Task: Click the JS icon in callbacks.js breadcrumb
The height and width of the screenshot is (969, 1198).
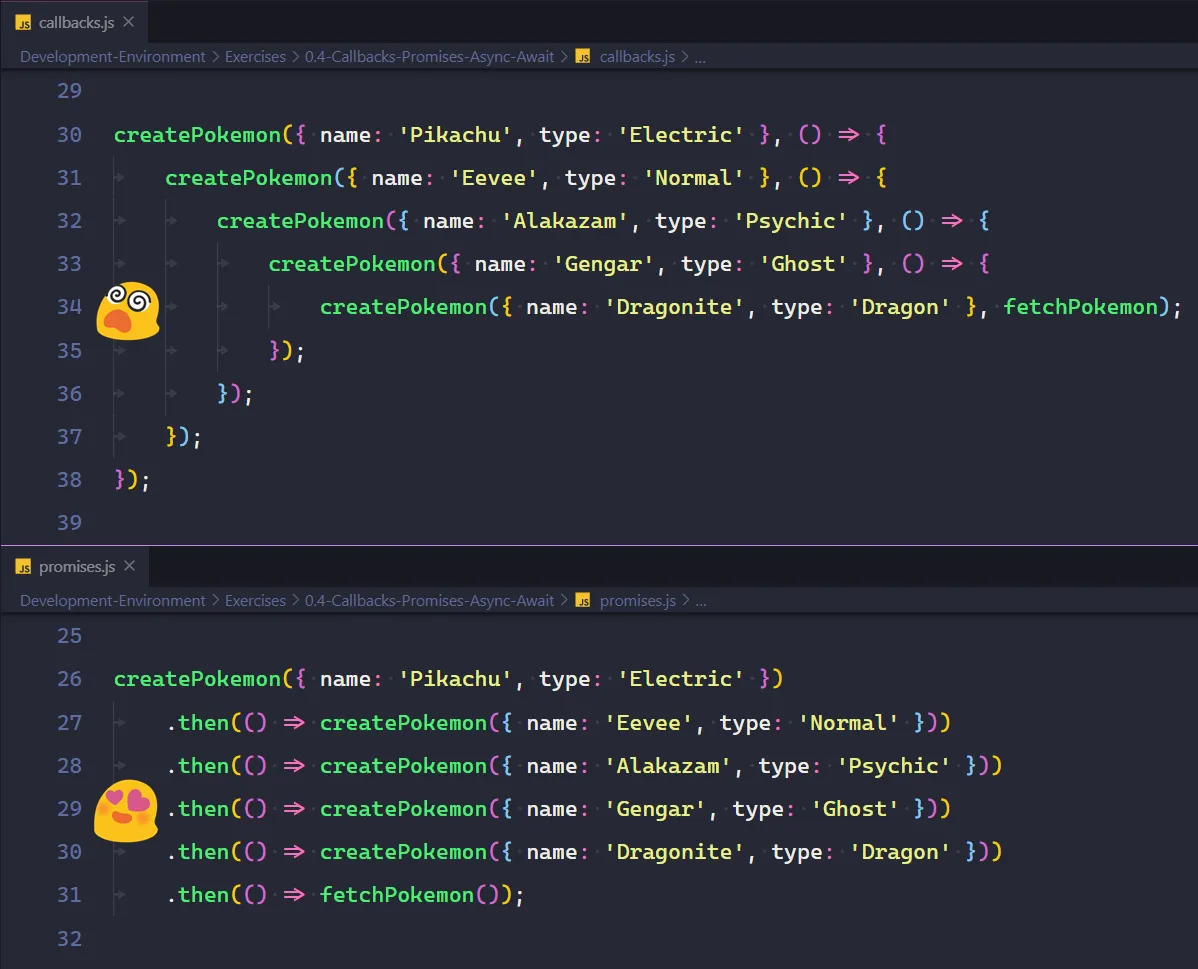Action: (x=583, y=57)
